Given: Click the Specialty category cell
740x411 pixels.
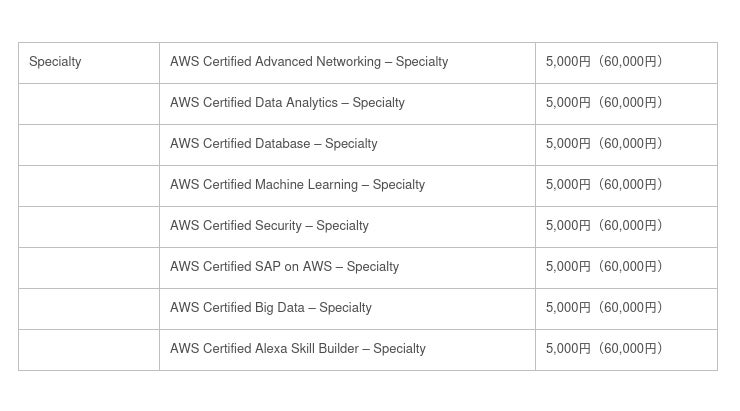Looking at the screenshot, I should pyautogui.click(x=55, y=62).
